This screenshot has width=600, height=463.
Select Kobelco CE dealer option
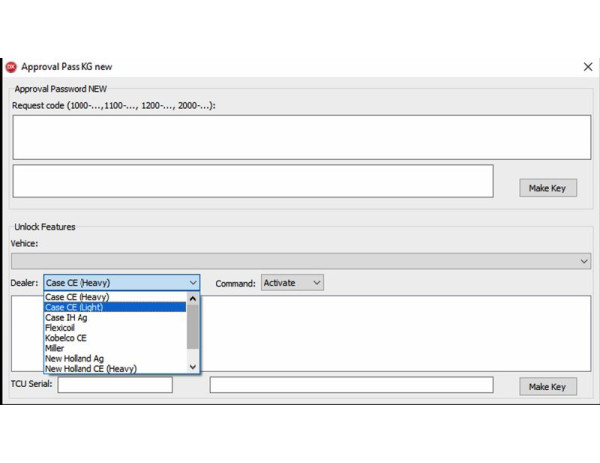point(115,338)
